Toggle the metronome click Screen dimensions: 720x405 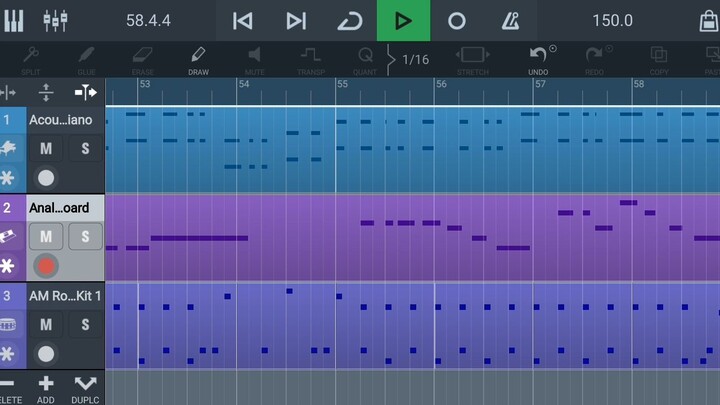tap(510, 20)
